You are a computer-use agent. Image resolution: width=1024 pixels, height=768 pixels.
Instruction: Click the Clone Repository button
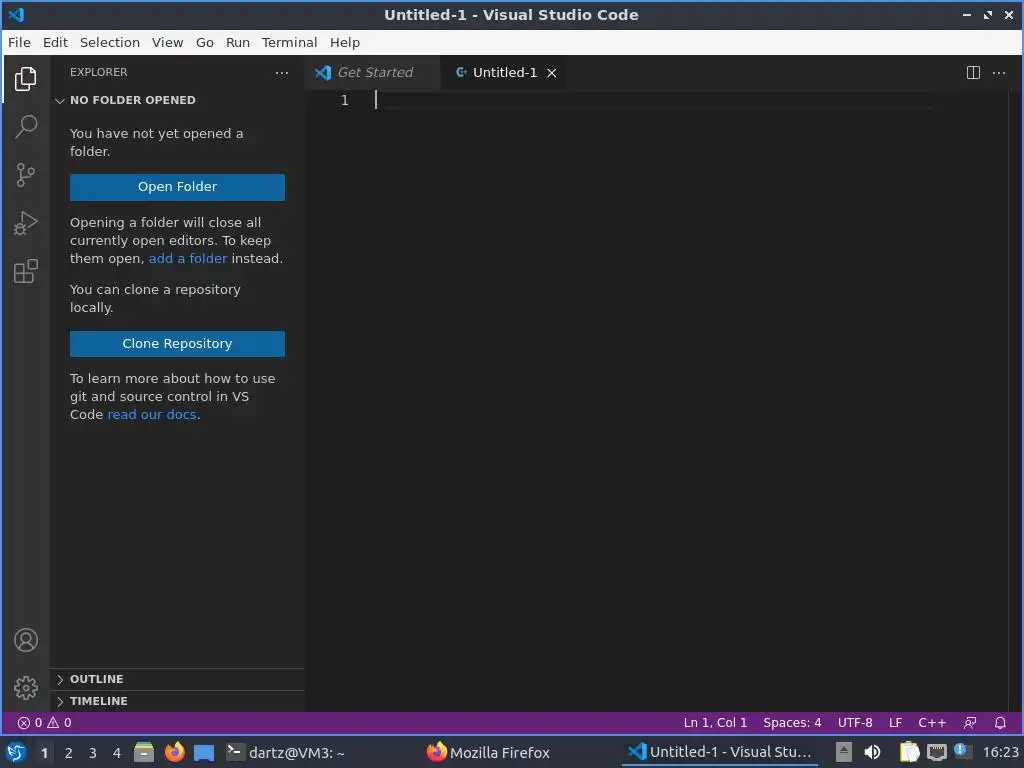point(177,344)
